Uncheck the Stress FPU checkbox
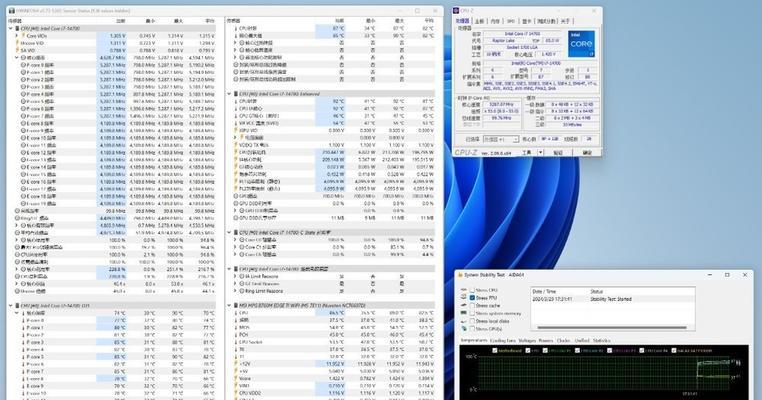 (x=472, y=298)
